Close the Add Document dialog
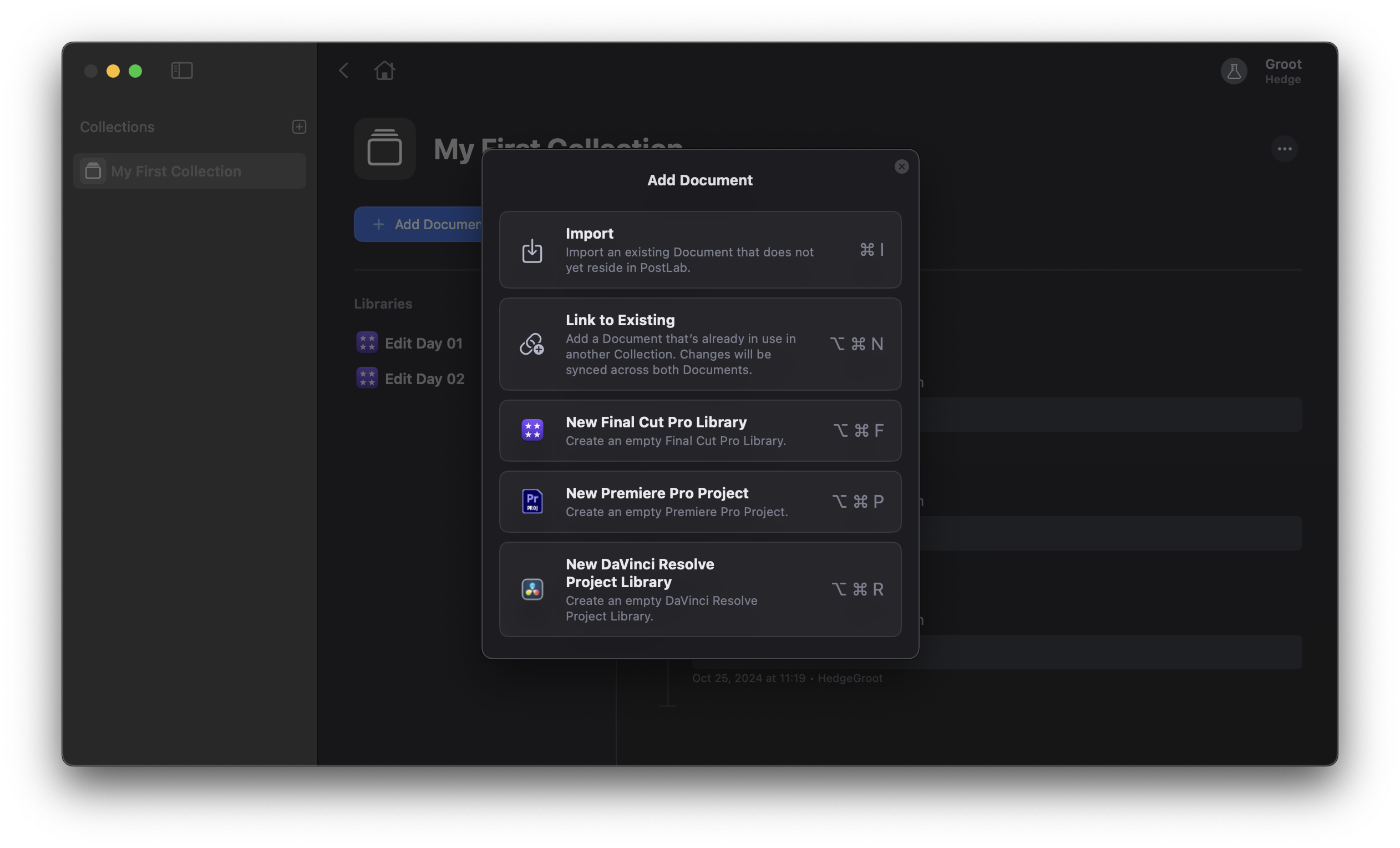Viewport: 1400px width, 848px height. (901, 166)
